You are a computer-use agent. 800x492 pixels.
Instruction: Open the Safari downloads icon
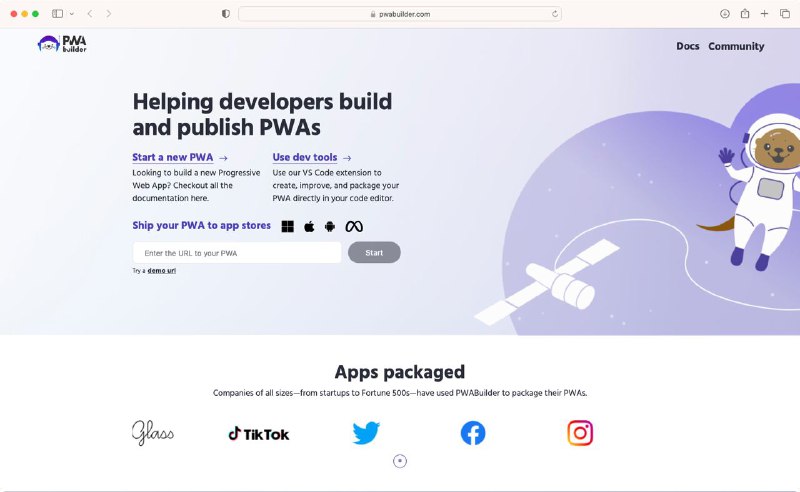click(724, 14)
